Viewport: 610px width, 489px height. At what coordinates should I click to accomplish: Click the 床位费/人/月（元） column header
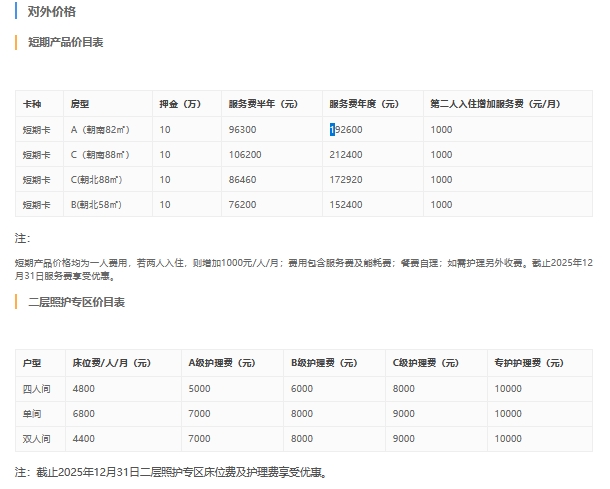tap(111, 363)
